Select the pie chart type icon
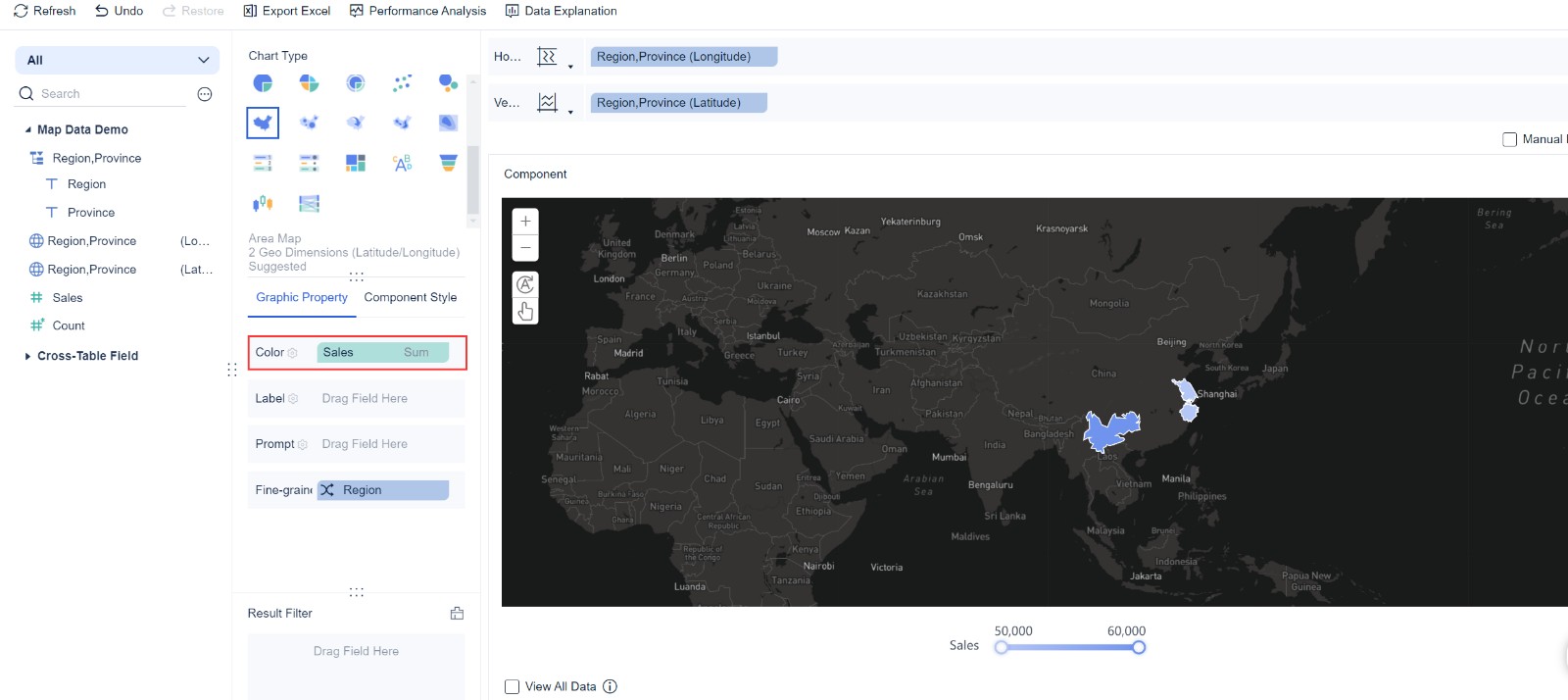1568x700 pixels. [x=263, y=83]
